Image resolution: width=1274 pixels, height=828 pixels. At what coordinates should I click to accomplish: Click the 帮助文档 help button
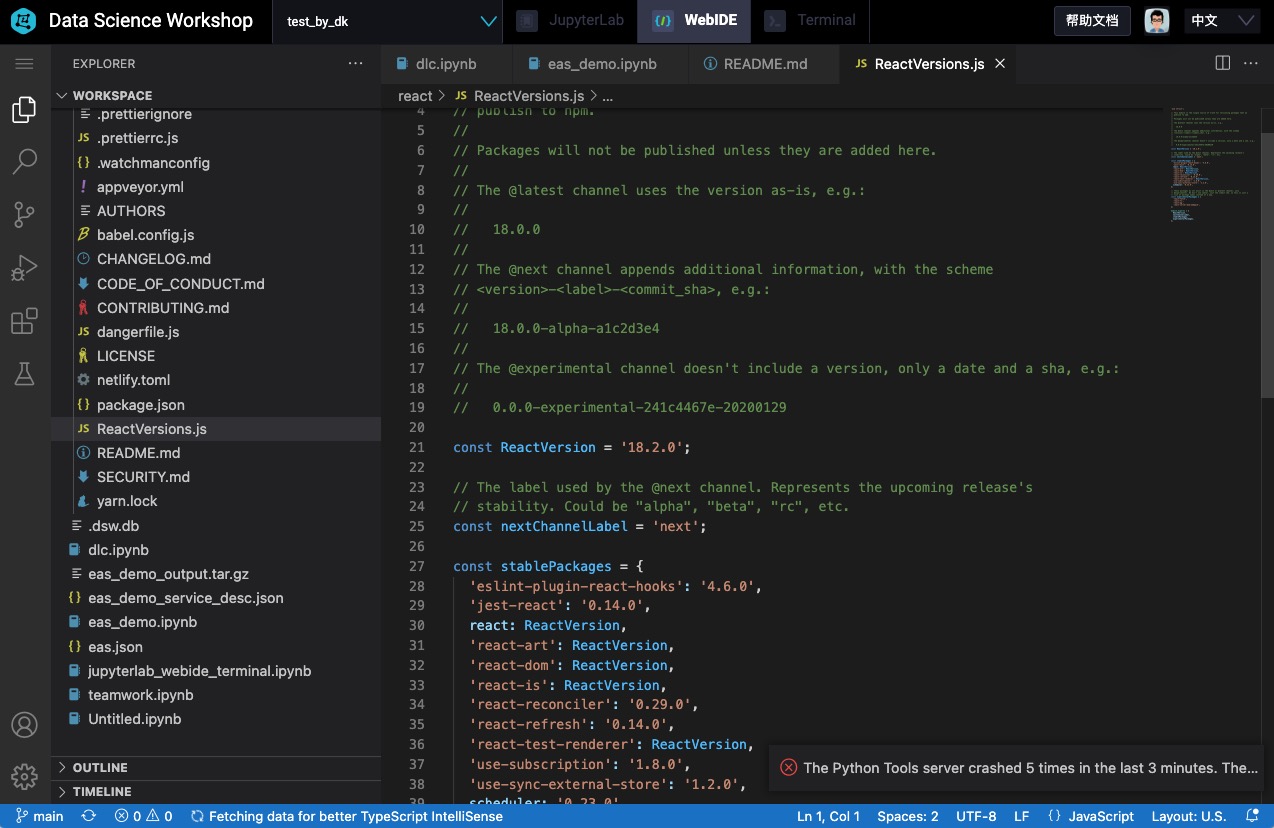click(x=1092, y=21)
